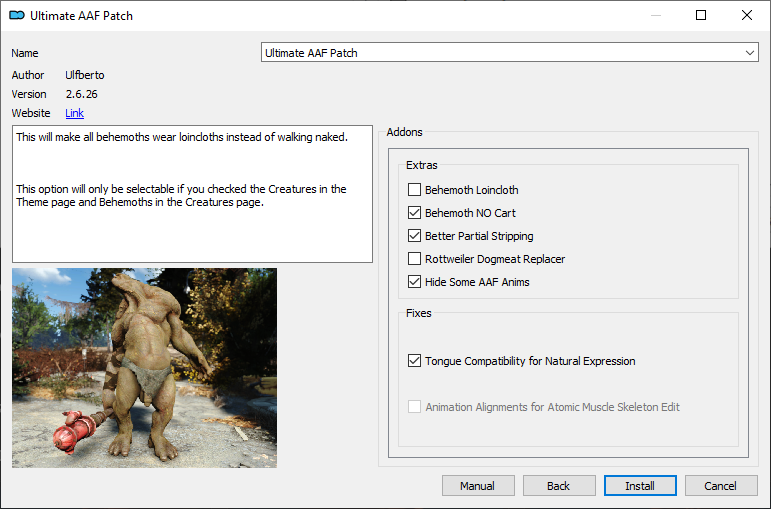Toggle Tongue Compatibility for Natural Expression
Image resolution: width=771 pixels, height=509 pixels.
tap(415, 360)
